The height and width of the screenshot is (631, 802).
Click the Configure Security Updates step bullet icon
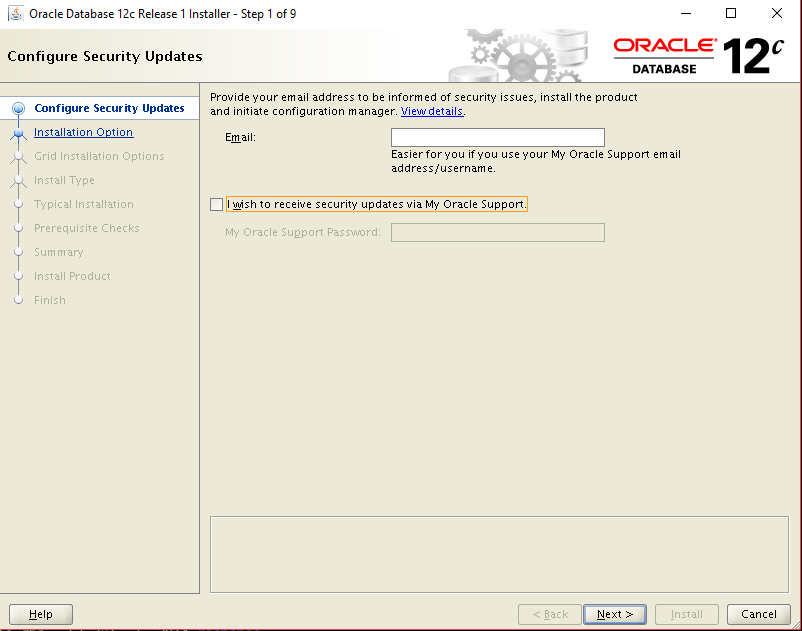18,108
